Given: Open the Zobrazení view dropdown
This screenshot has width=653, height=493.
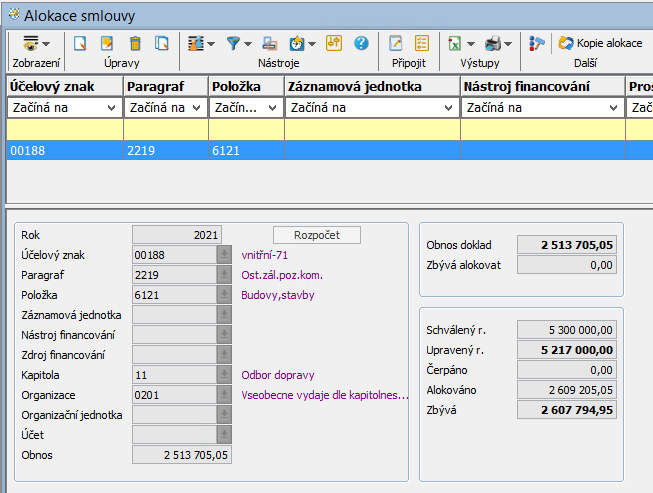Looking at the screenshot, I should (x=36, y=43).
